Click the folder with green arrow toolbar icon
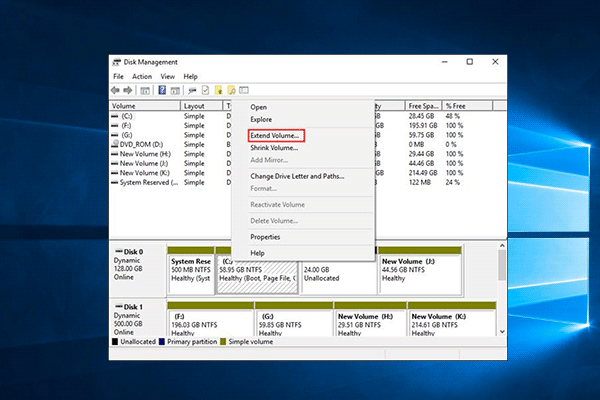Image resolution: width=600 pixels, height=400 pixels. click(218, 90)
